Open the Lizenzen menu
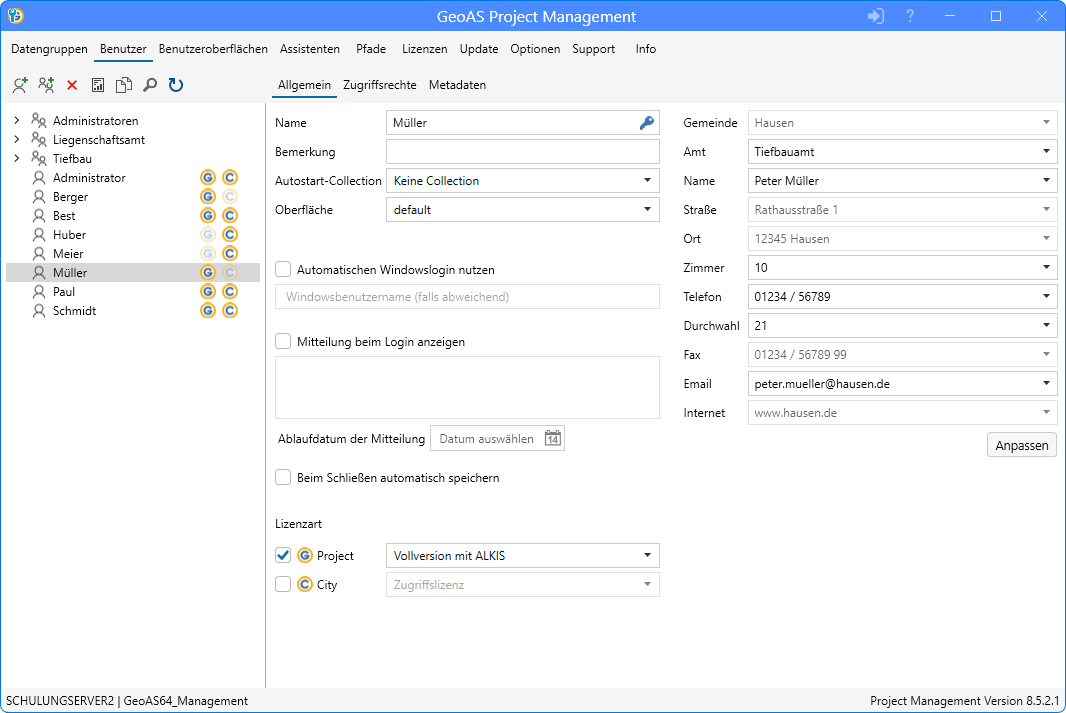This screenshot has height=713, width=1066. [x=424, y=49]
